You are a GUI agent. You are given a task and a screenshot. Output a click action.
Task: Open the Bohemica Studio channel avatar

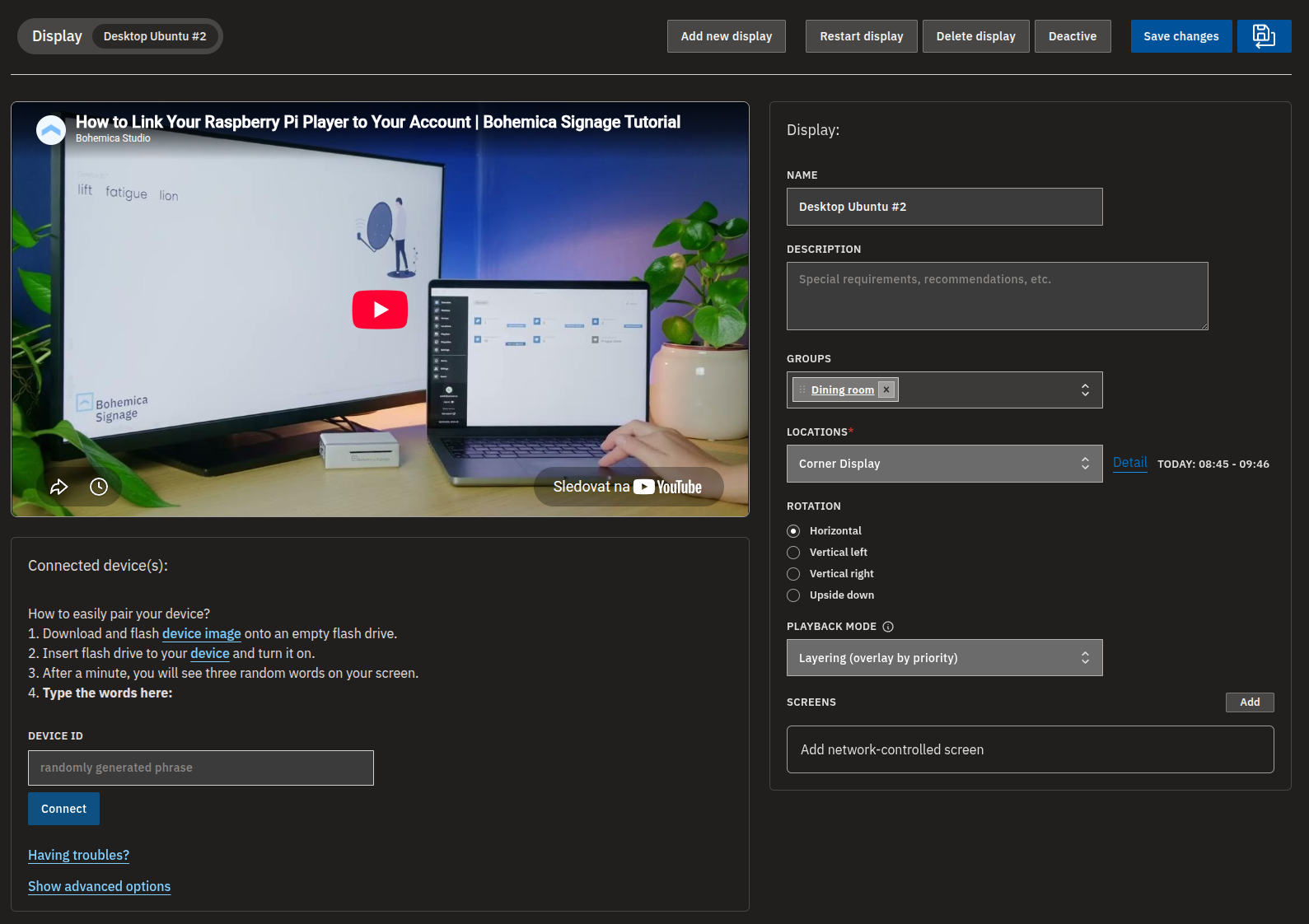[x=51, y=129]
